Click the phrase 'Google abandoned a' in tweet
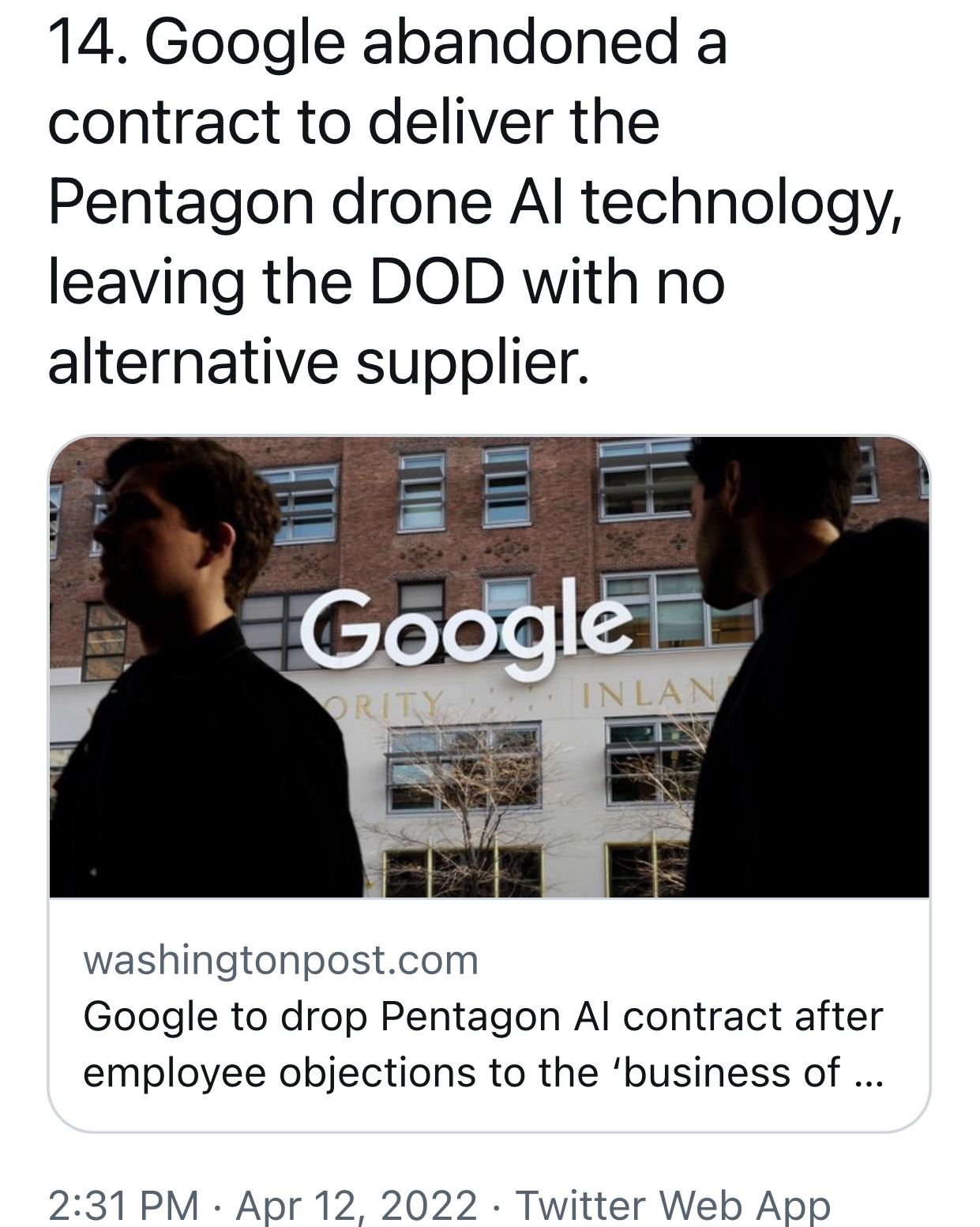The height and width of the screenshot is (1227, 980). 435,45
